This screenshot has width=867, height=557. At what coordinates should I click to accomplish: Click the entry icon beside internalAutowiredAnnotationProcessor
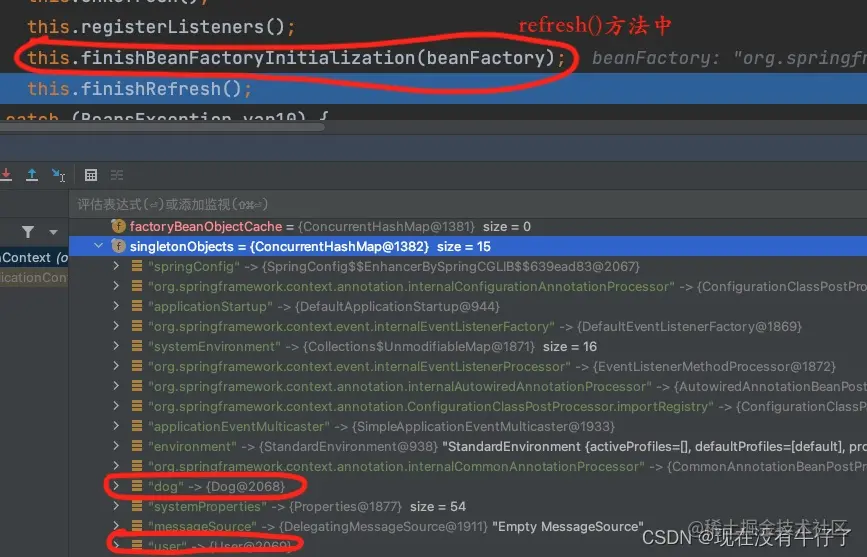[137, 386]
